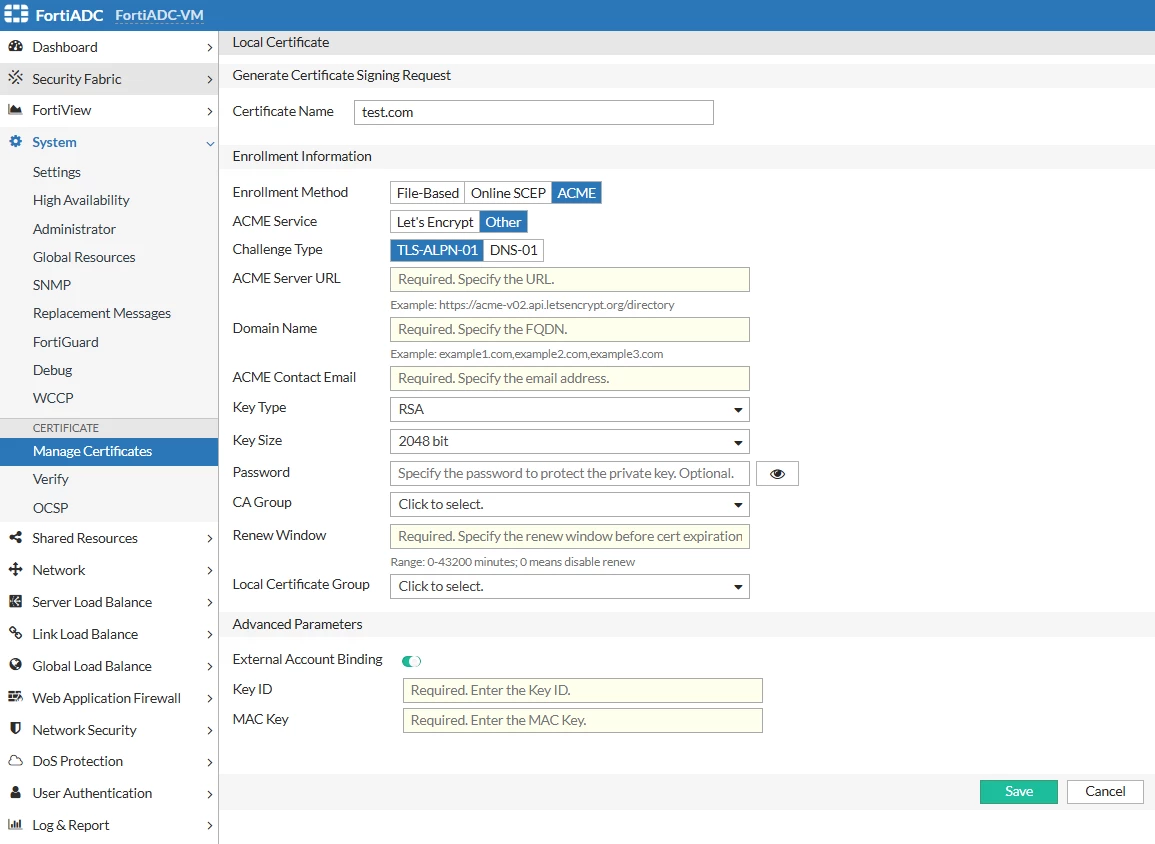
Task: Click the Web Application Firewall icon
Action: (x=15, y=697)
